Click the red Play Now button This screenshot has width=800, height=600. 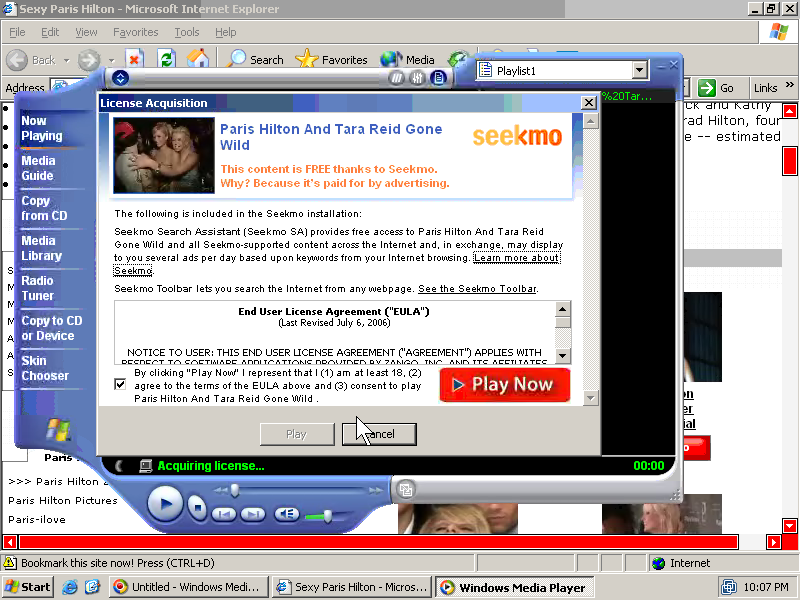505,385
